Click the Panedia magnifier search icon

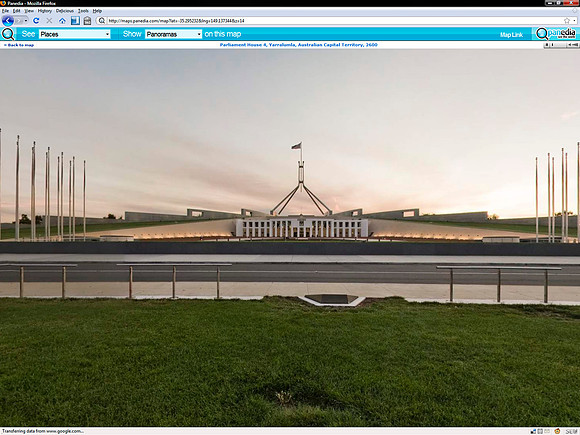click(8, 34)
